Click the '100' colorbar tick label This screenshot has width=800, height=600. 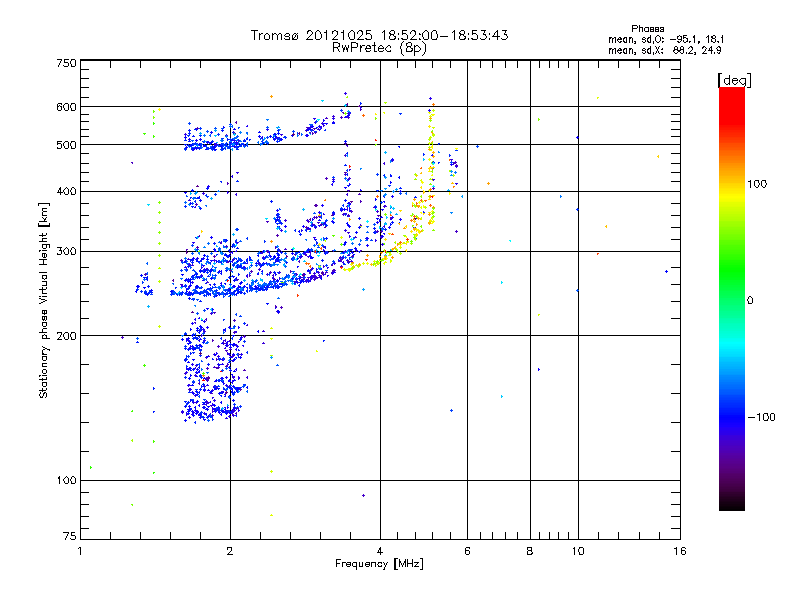coord(757,184)
